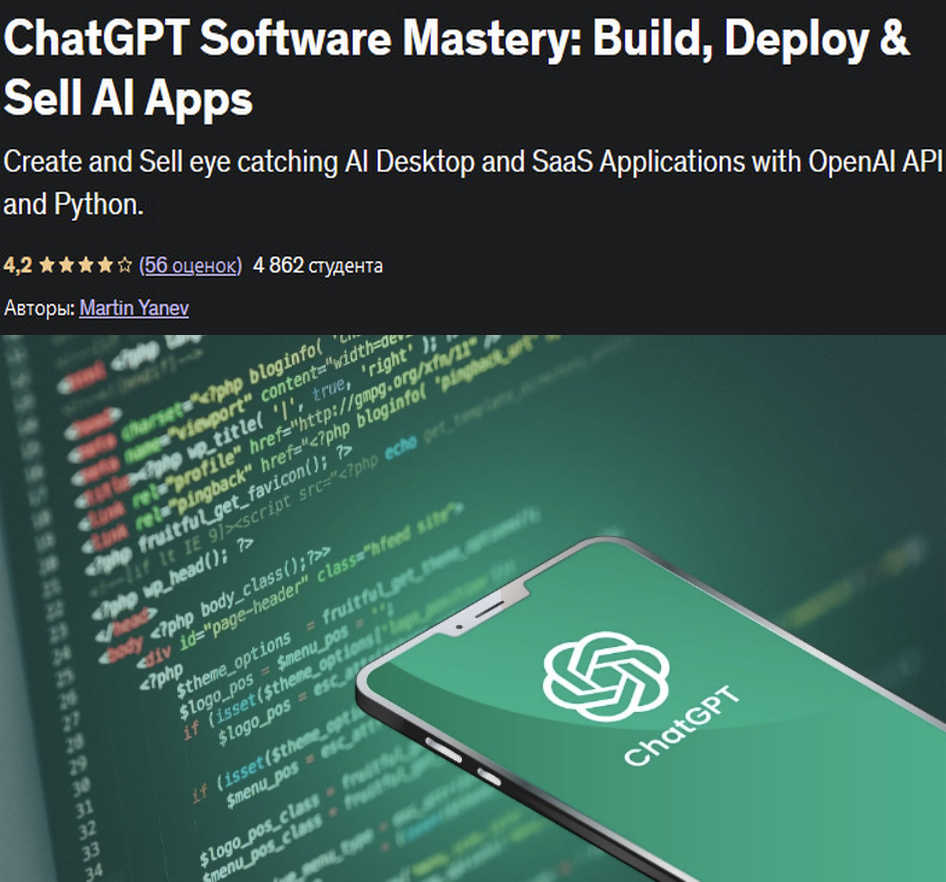
Task: Open the "56 оценок" ratings link
Action: (x=190, y=266)
